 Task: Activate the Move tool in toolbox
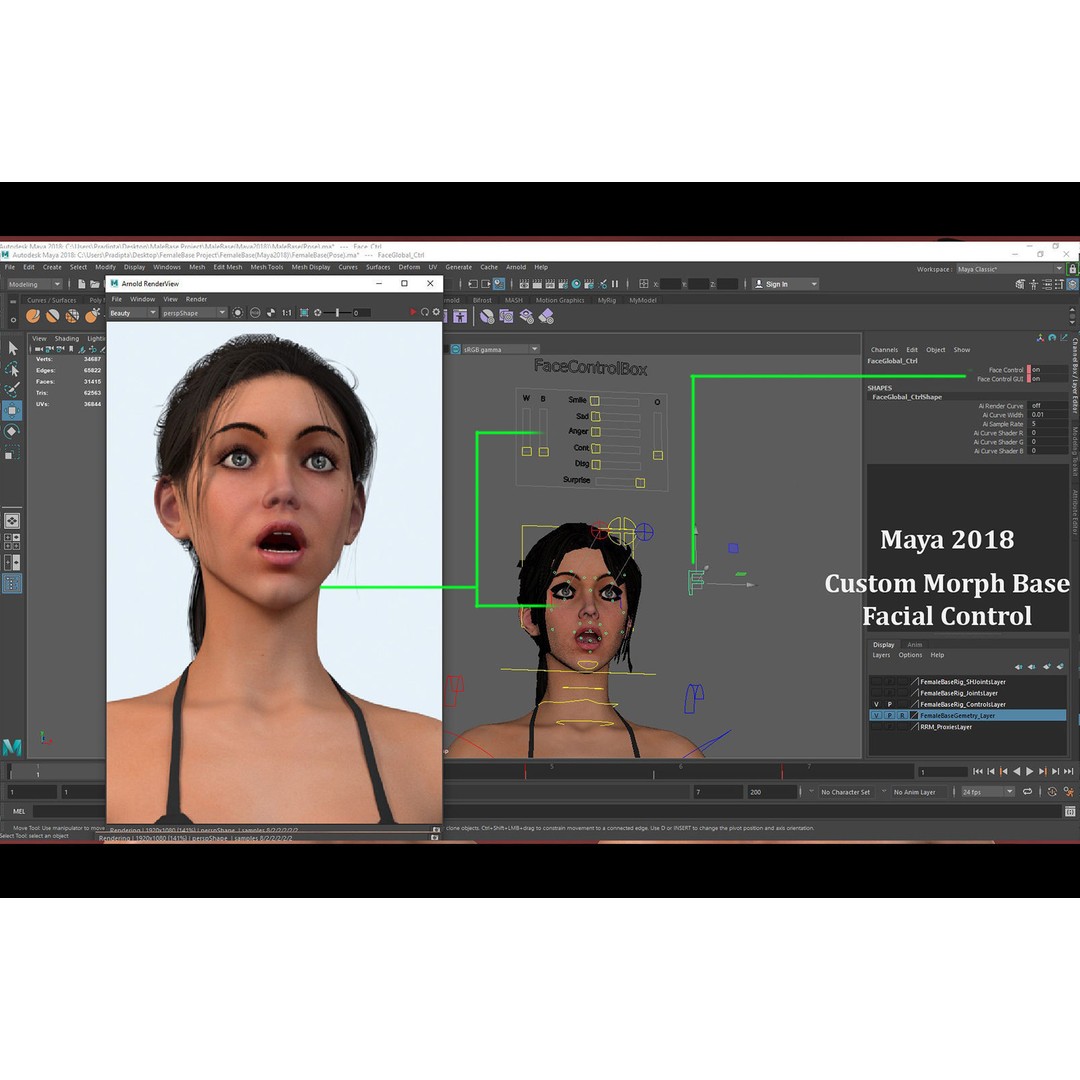[x=12, y=411]
